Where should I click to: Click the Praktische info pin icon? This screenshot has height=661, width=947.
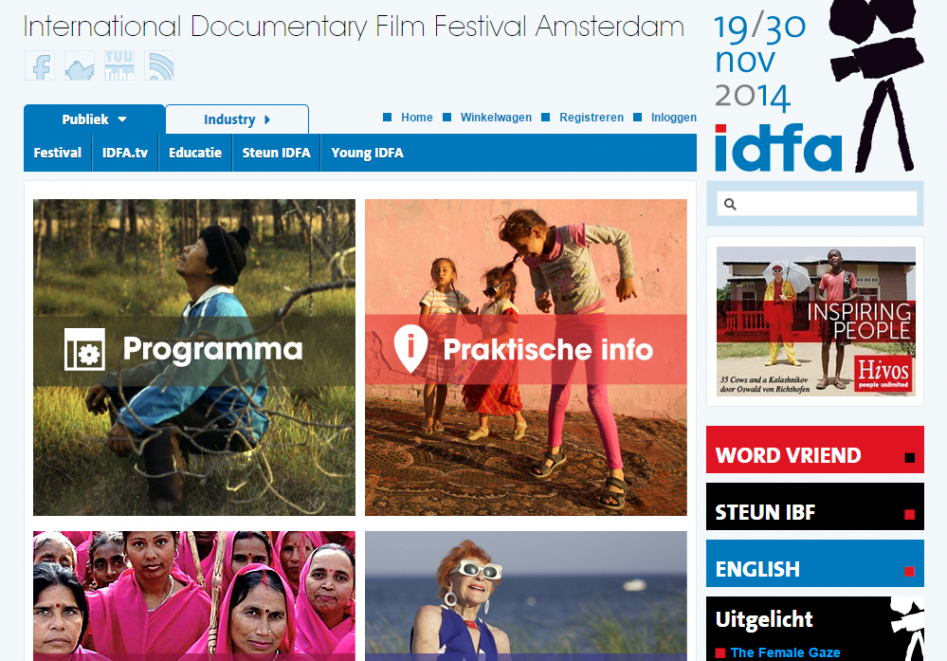pyautogui.click(x=411, y=348)
